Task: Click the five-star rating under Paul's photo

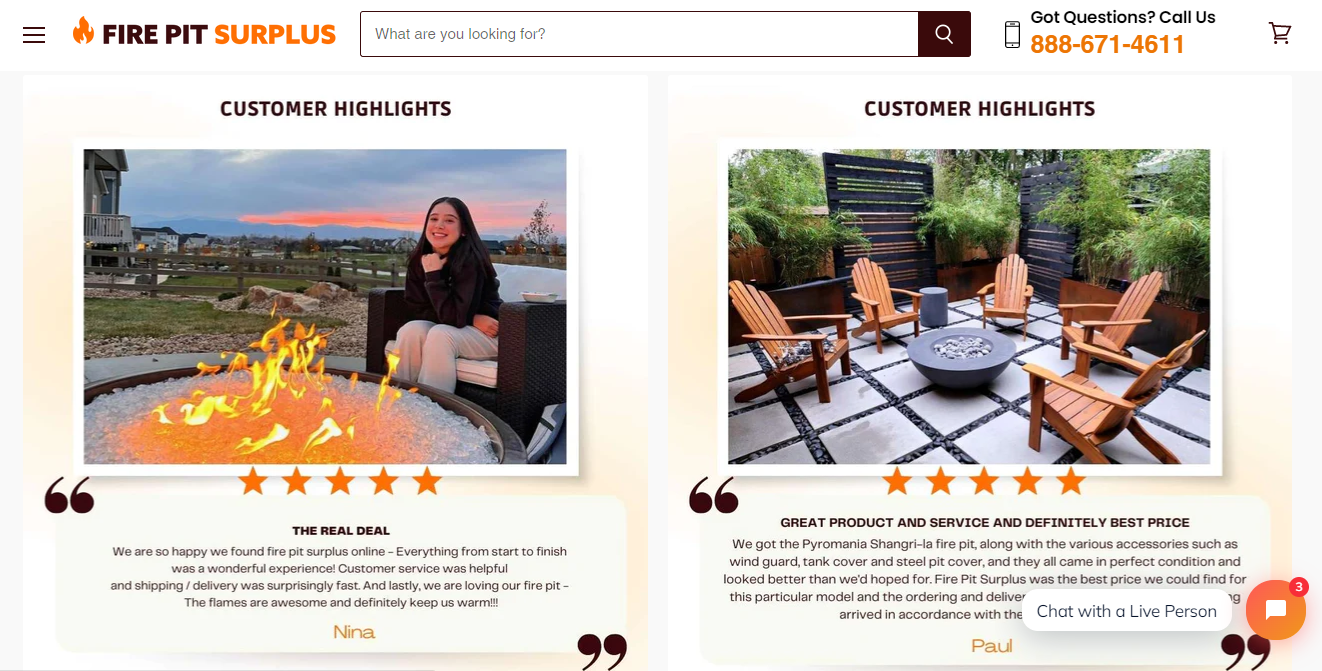Action: [x=984, y=481]
